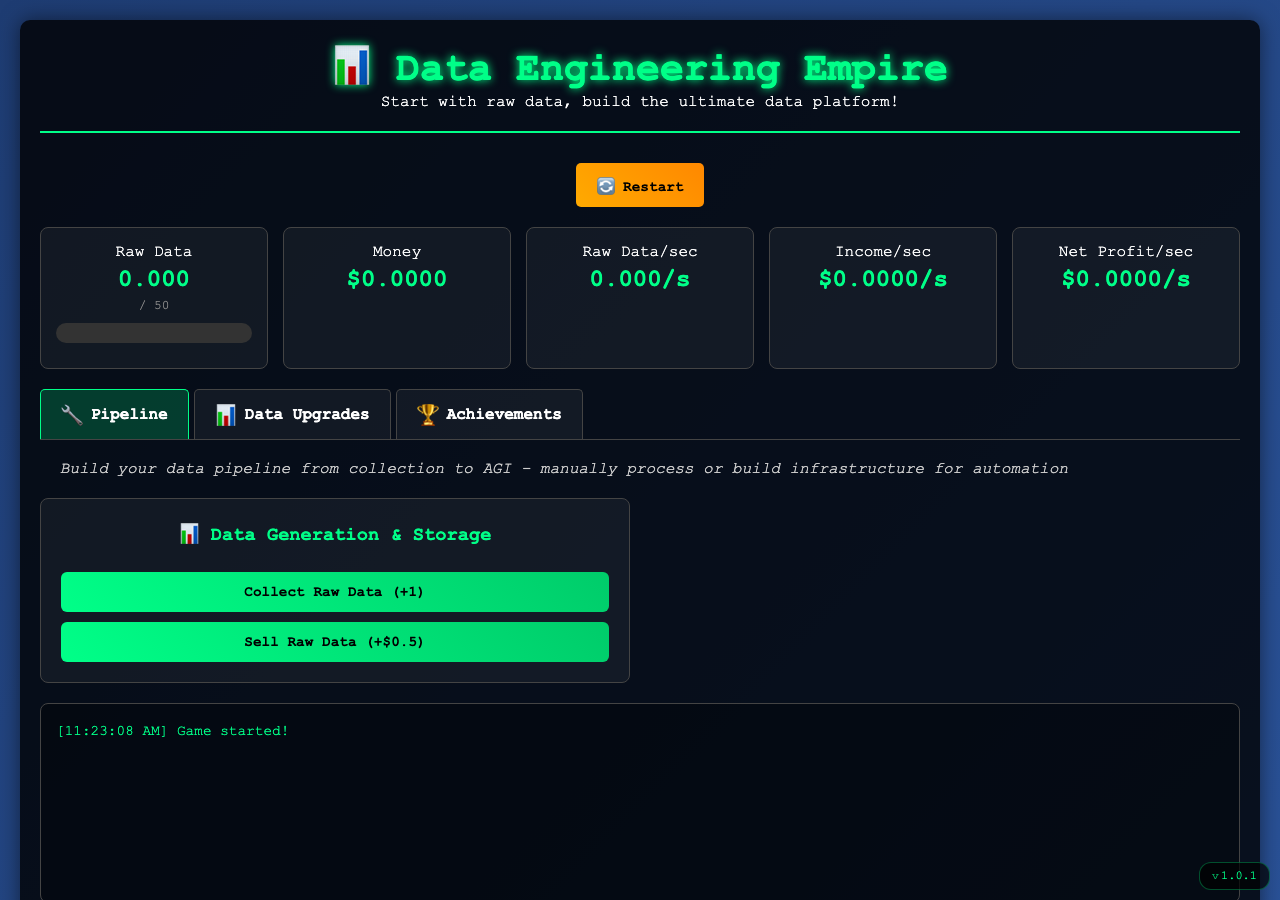
Task: Click the Restart button
Action: tap(640, 185)
